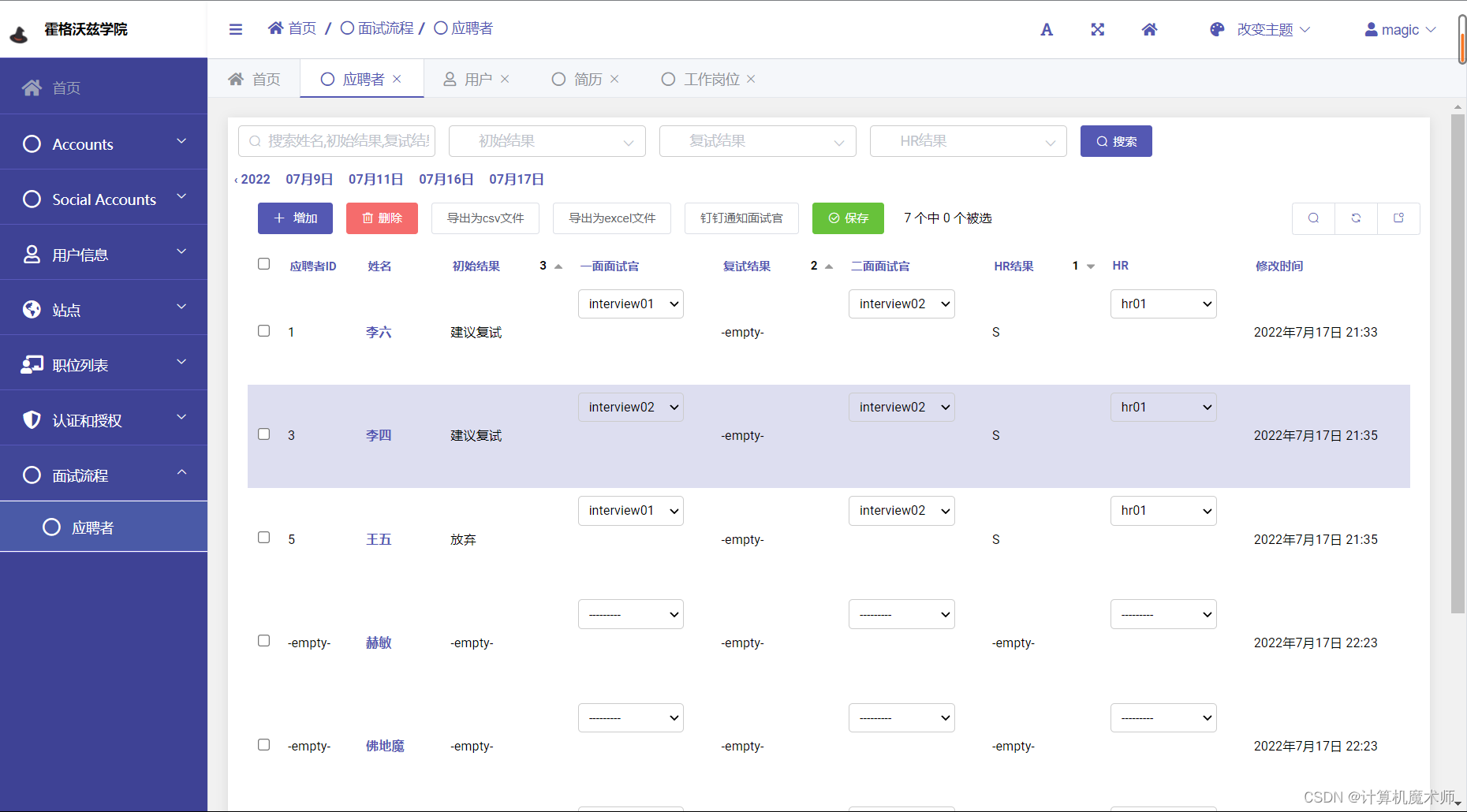Click the wizard hat site logo

(x=19, y=33)
